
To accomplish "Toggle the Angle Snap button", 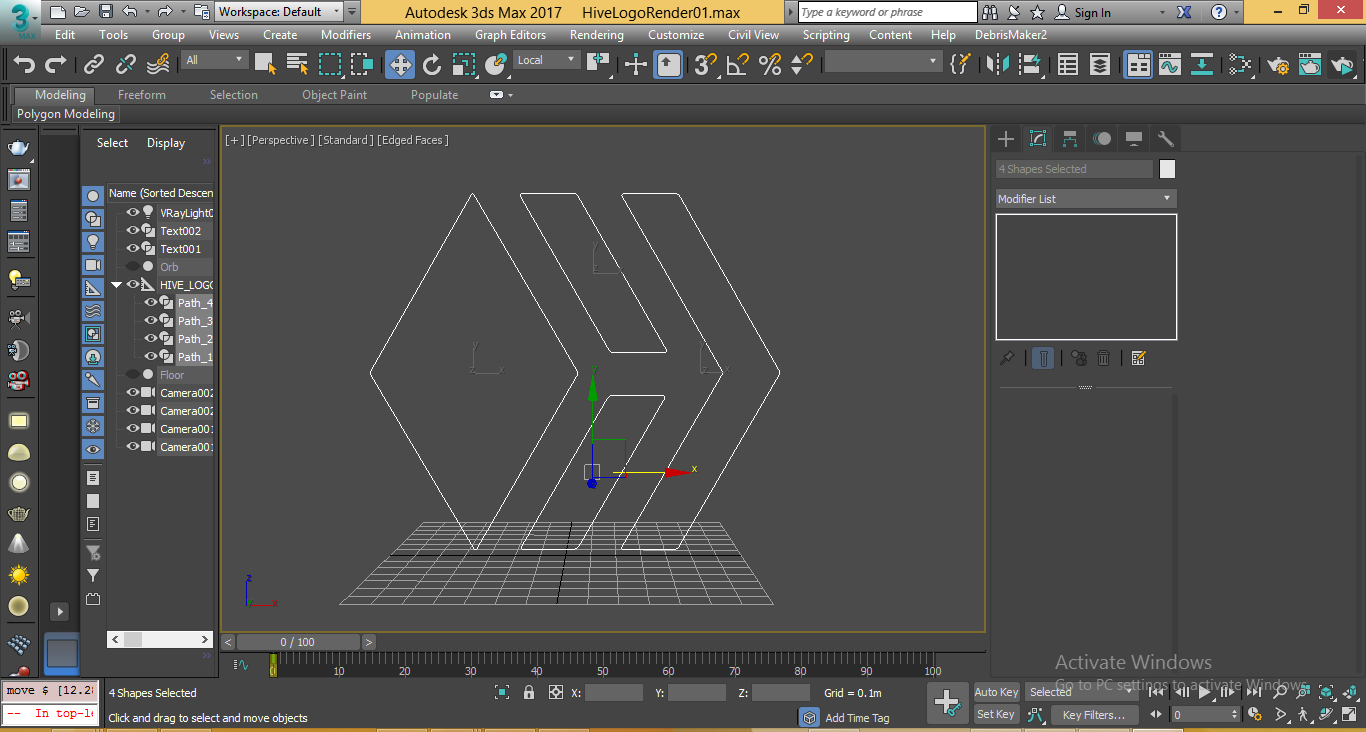I will [x=738, y=65].
